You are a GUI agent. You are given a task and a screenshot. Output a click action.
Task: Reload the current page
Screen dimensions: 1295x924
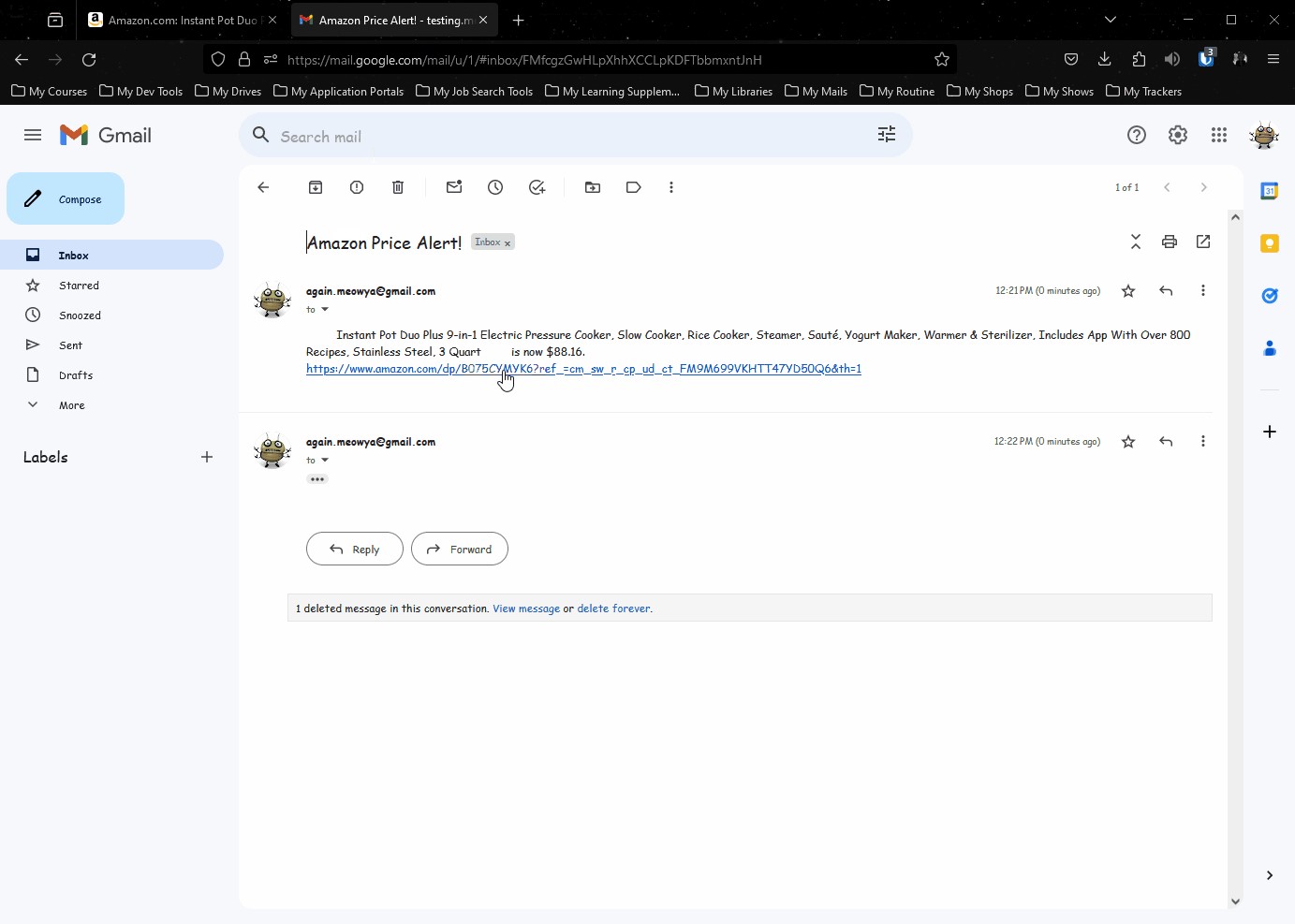(89, 59)
